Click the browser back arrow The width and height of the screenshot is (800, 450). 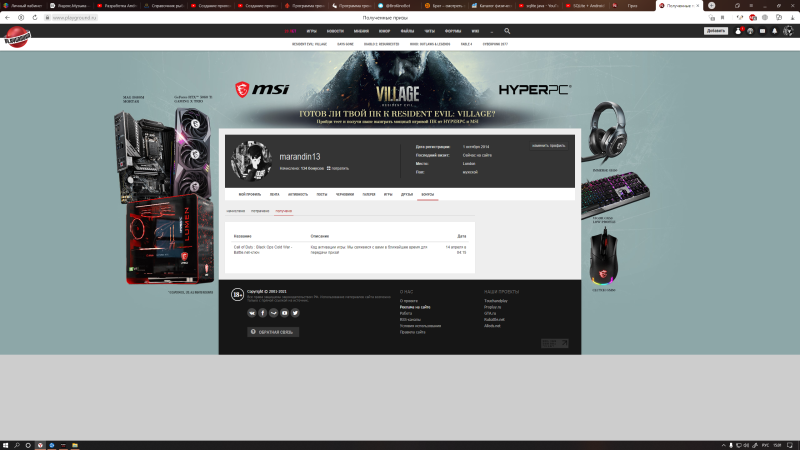[x=7, y=17]
